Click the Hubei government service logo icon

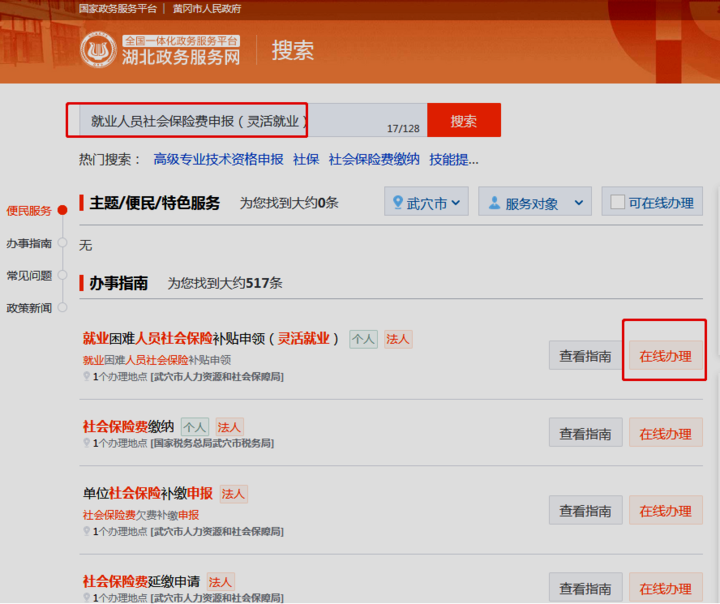tap(98, 49)
